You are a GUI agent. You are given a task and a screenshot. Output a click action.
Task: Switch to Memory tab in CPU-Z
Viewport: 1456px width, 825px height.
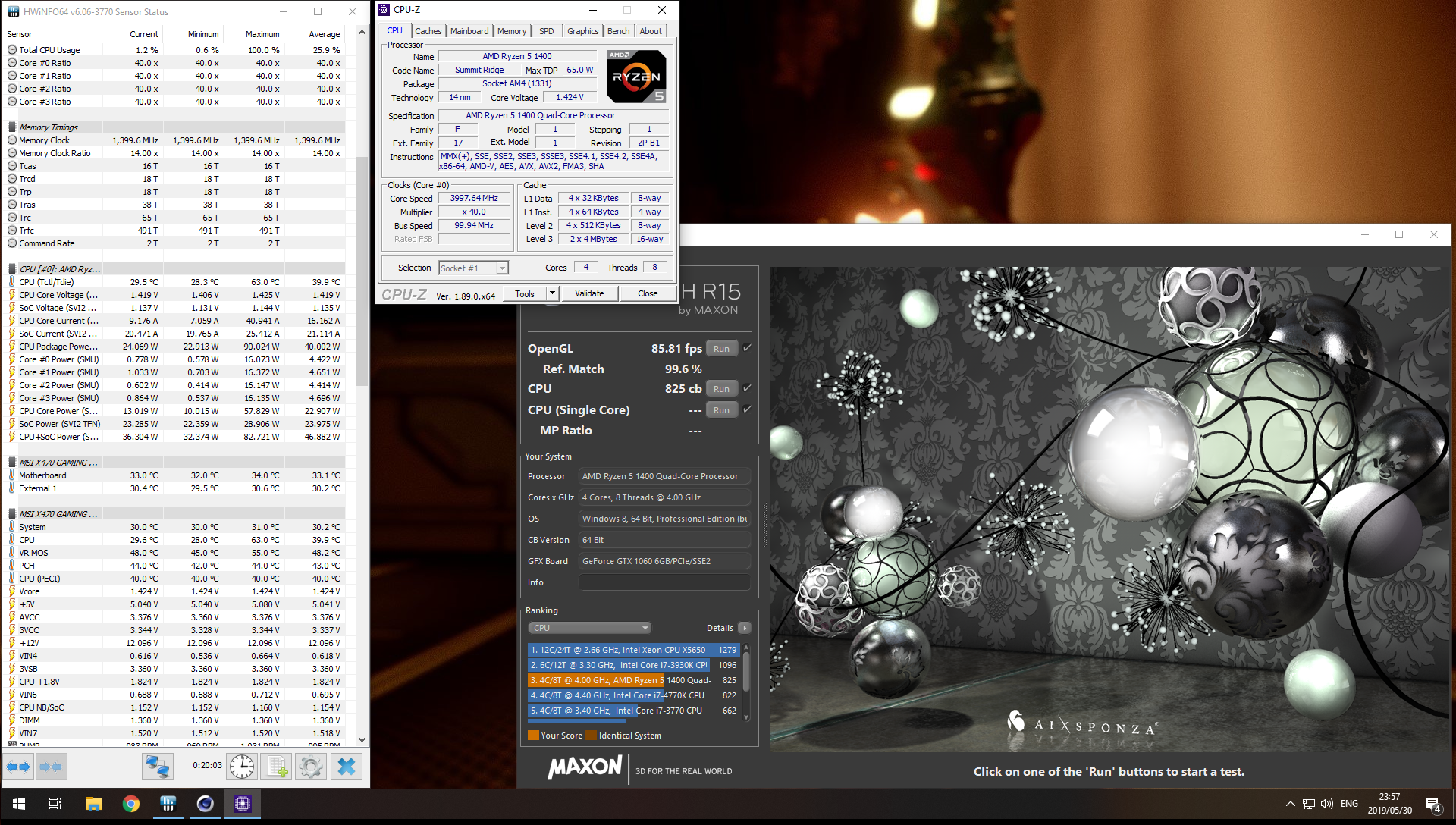point(512,31)
